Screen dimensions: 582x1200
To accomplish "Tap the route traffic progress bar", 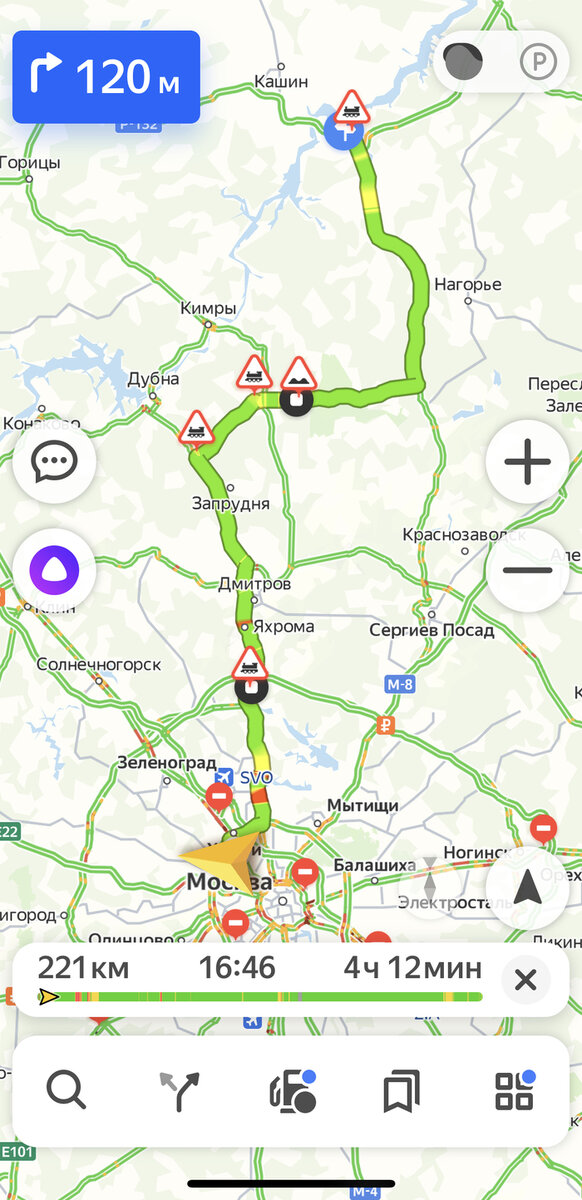I will point(260,997).
